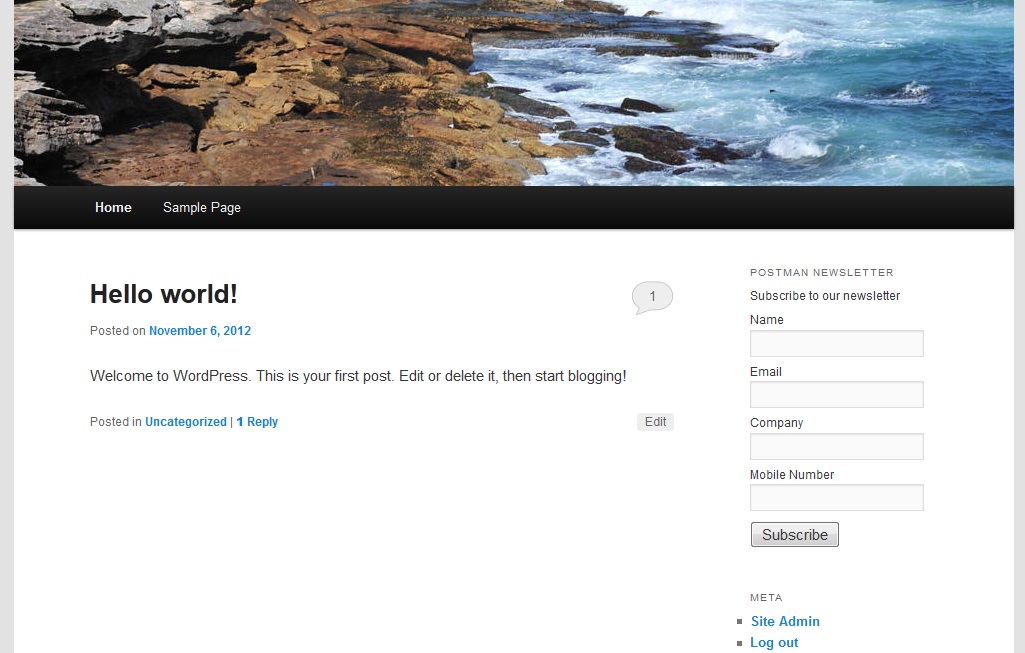Open the Uncategorized category link
This screenshot has width=1025, height=653.
(x=186, y=422)
